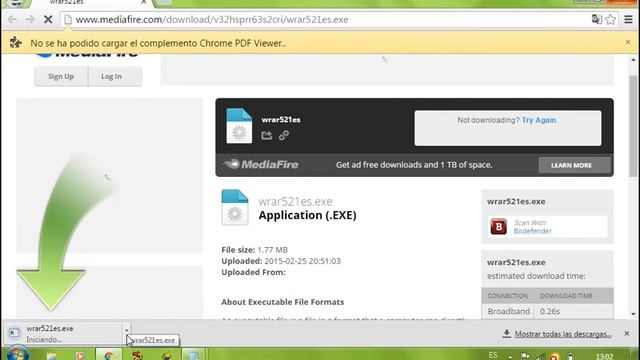Go forward in browser history
The width and height of the screenshot is (640, 360).
coord(30,19)
